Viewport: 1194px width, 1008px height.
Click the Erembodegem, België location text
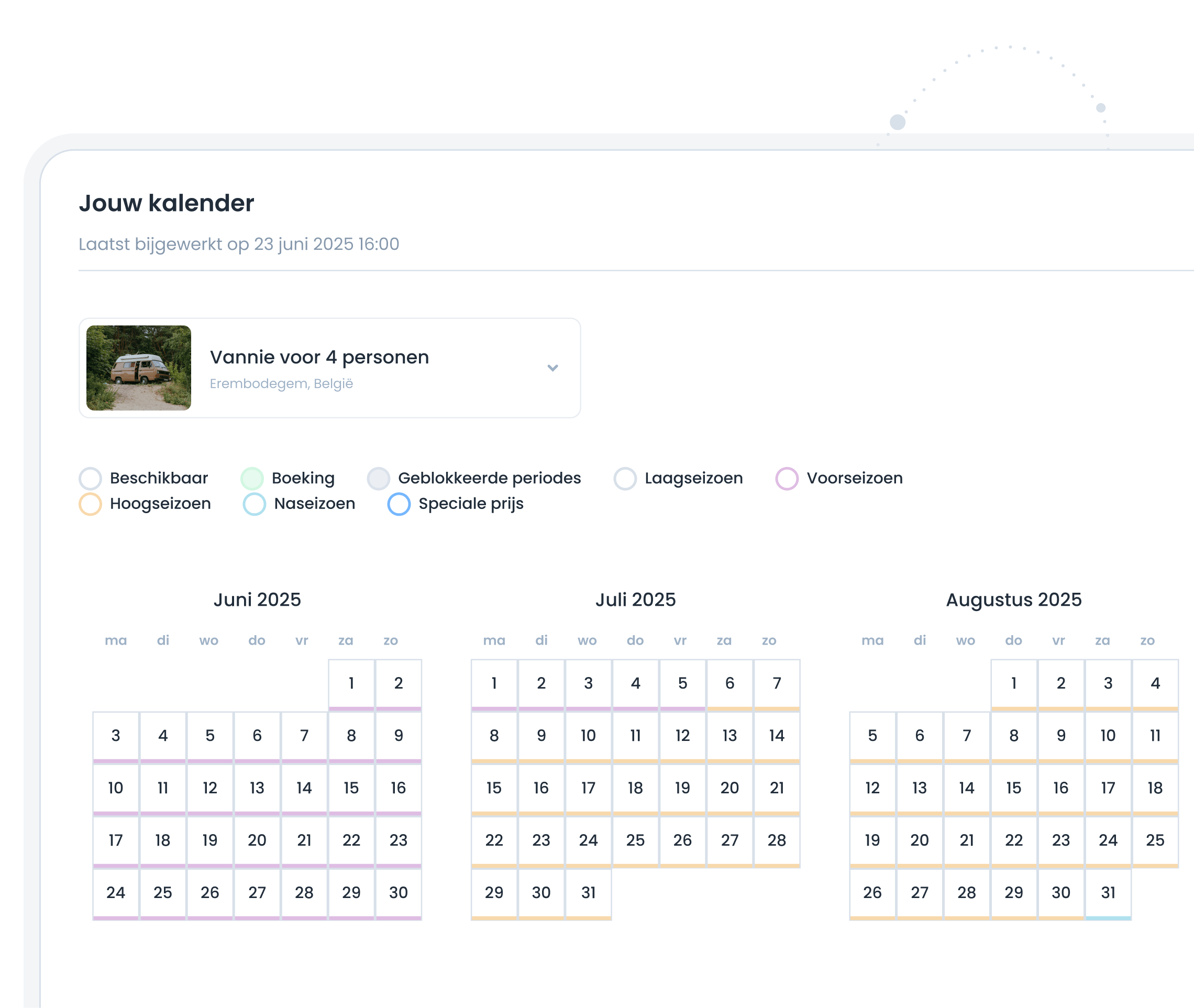[x=281, y=384]
